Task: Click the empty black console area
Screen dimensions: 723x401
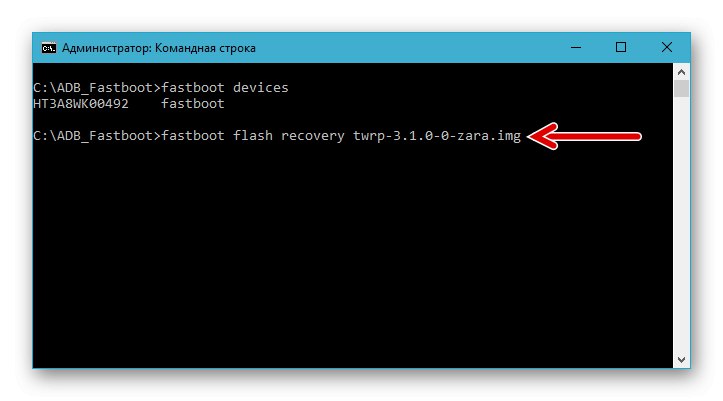Action: pyautogui.click(x=350, y=260)
